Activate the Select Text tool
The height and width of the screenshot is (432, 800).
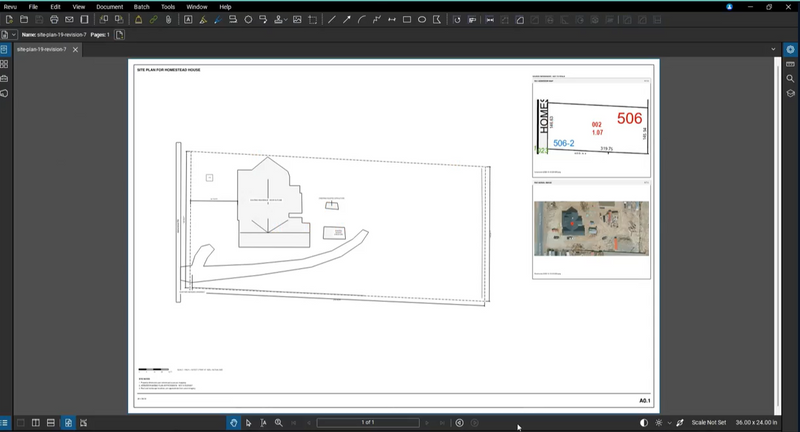[x=263, y=423]
